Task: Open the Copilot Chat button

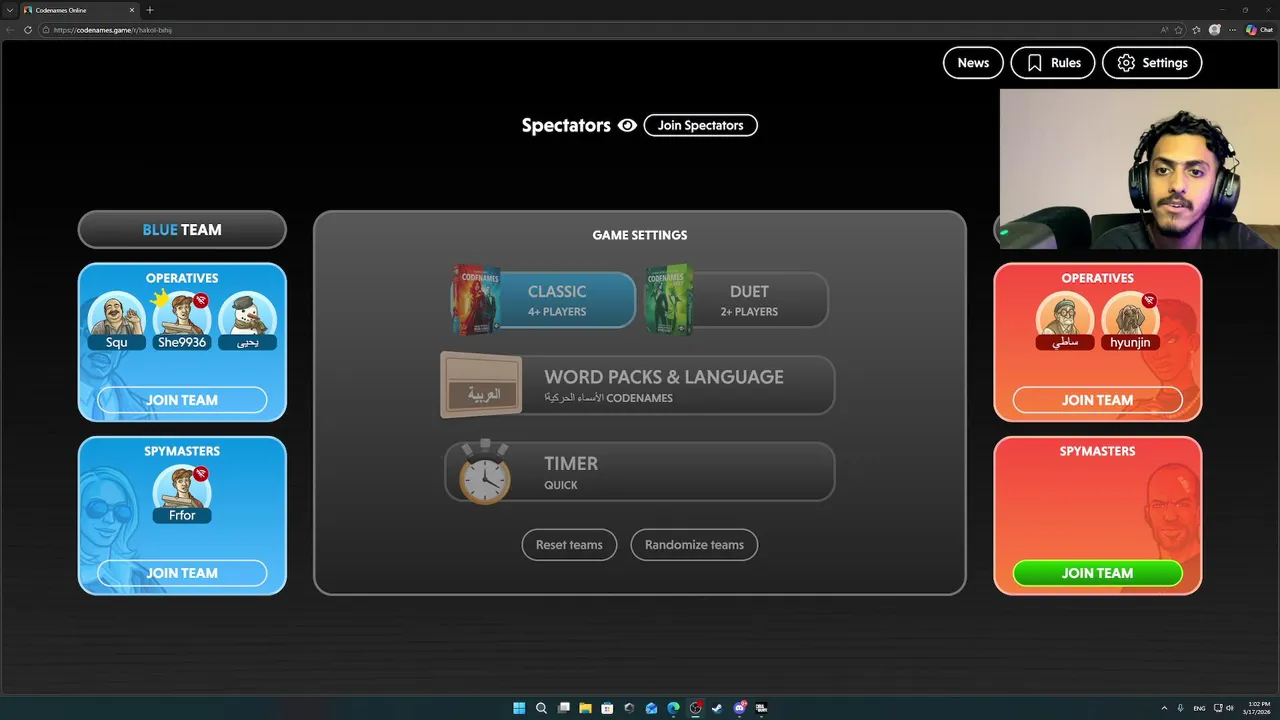Action: (1259, 30)
